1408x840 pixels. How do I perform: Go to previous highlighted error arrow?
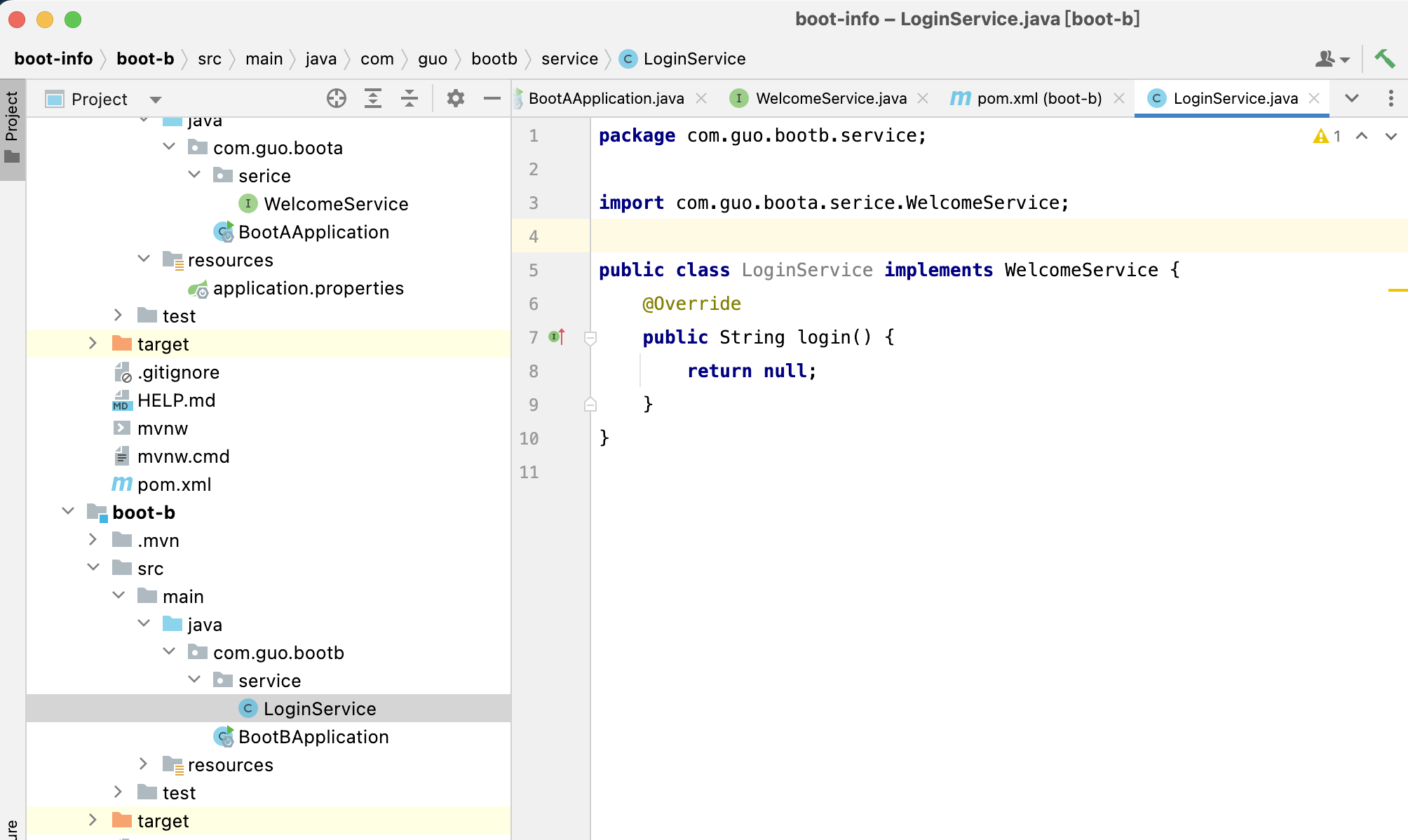coord(1362,136)
